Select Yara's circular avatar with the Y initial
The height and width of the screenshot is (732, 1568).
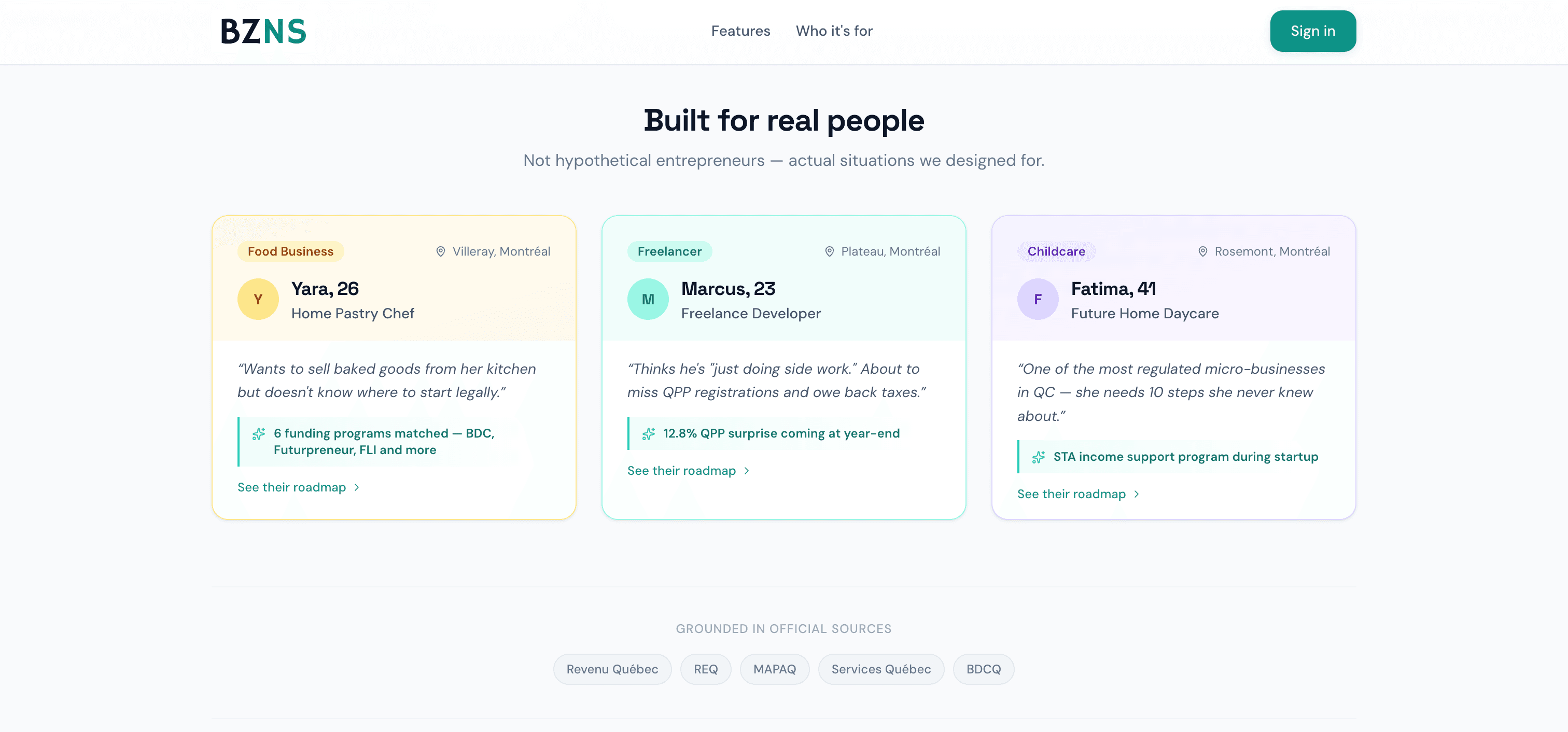click(258, 299)
